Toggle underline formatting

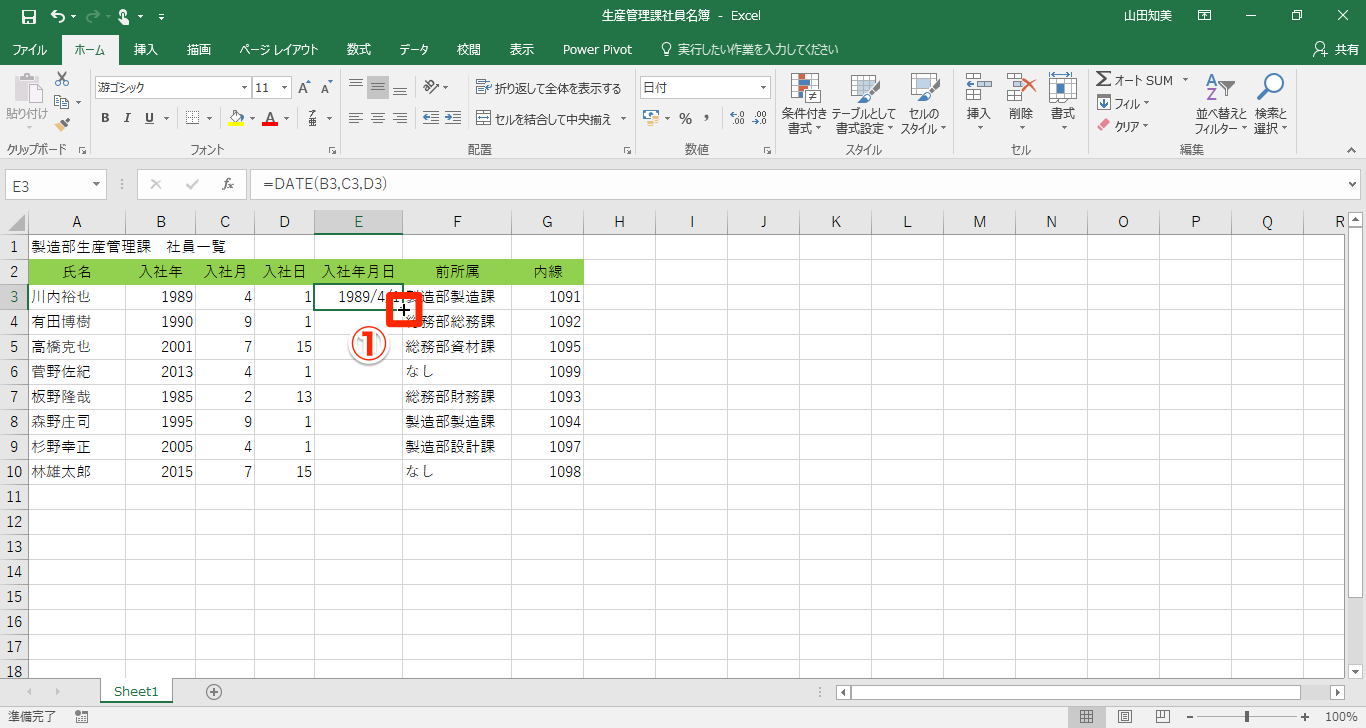click(150, 118)
